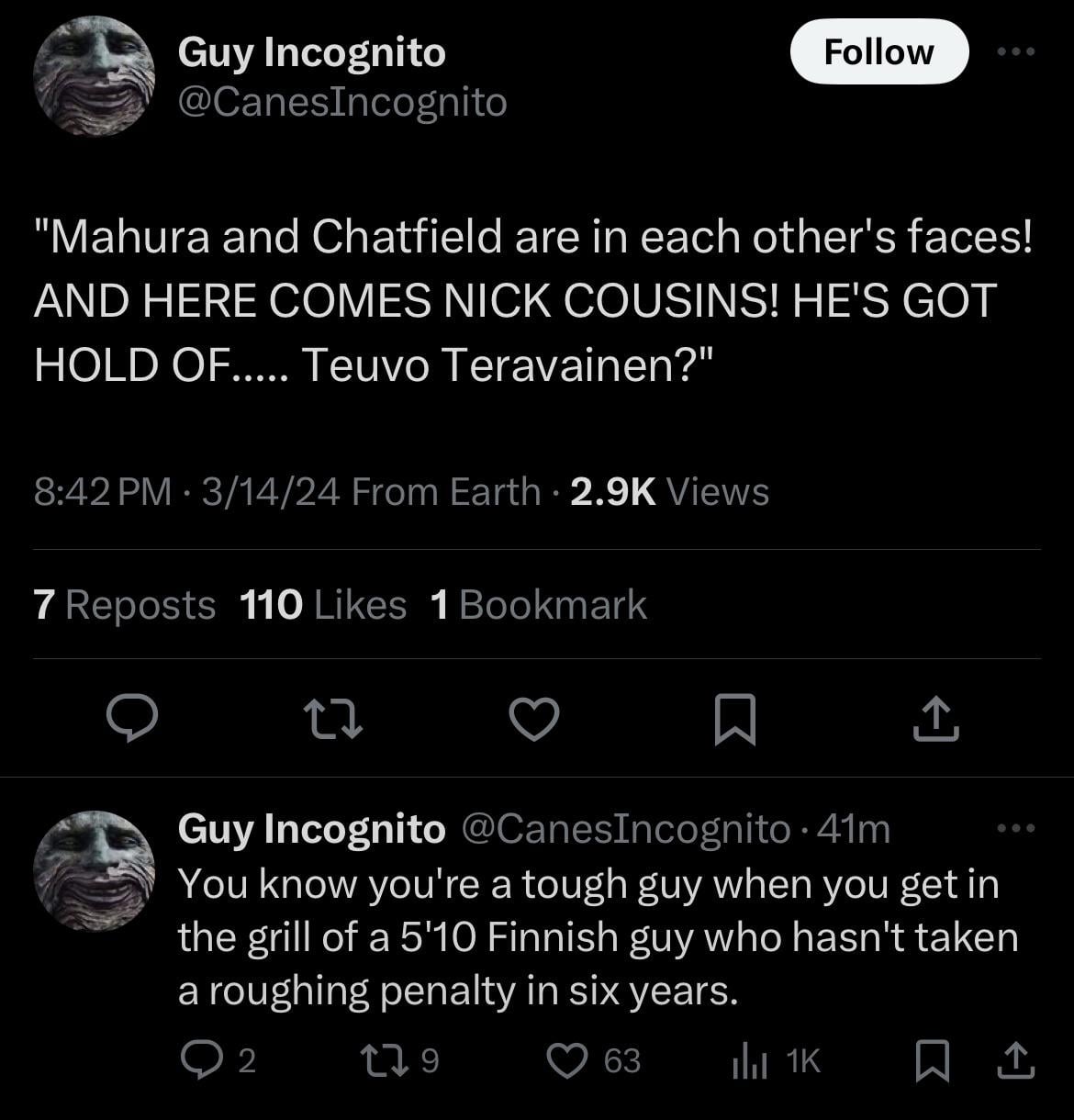Viewport: 1074px width, 1120px height.
Task: Reply to the main tweet via comment icon
Action: [131, 719]
